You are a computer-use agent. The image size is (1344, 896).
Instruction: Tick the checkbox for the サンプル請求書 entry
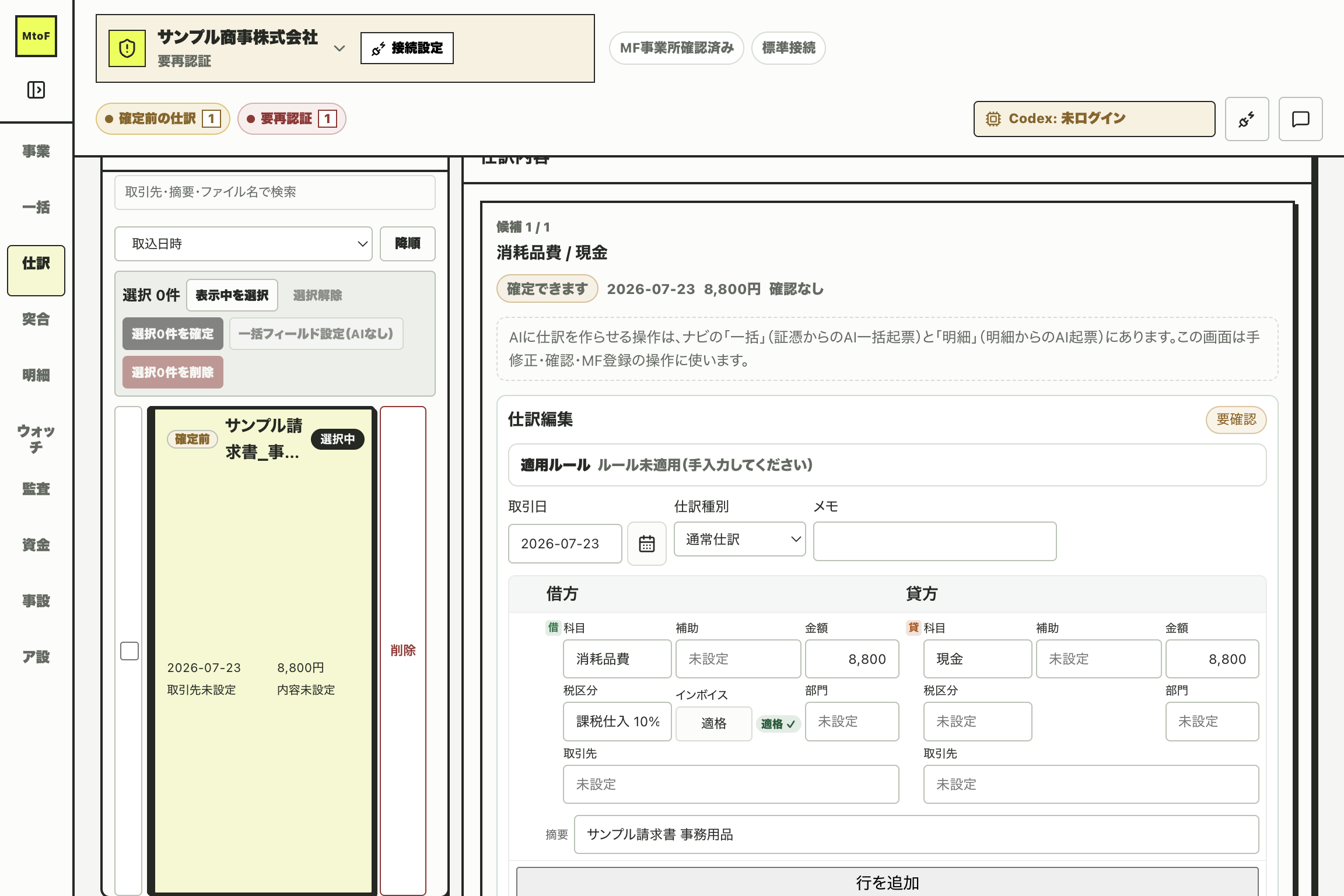pos(129,651)
